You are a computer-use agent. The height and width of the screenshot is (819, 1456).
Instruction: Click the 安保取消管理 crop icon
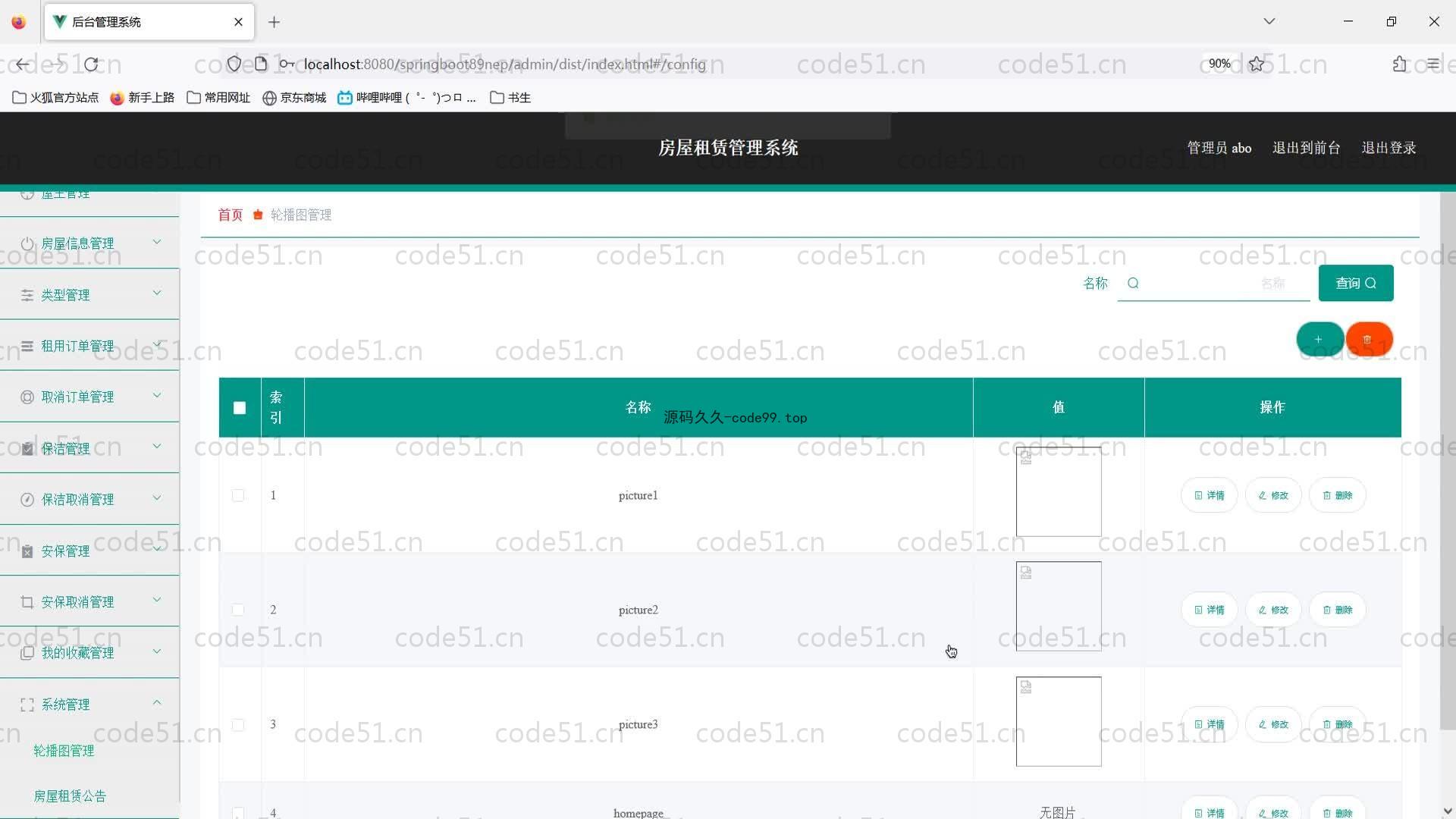(27, 602)
